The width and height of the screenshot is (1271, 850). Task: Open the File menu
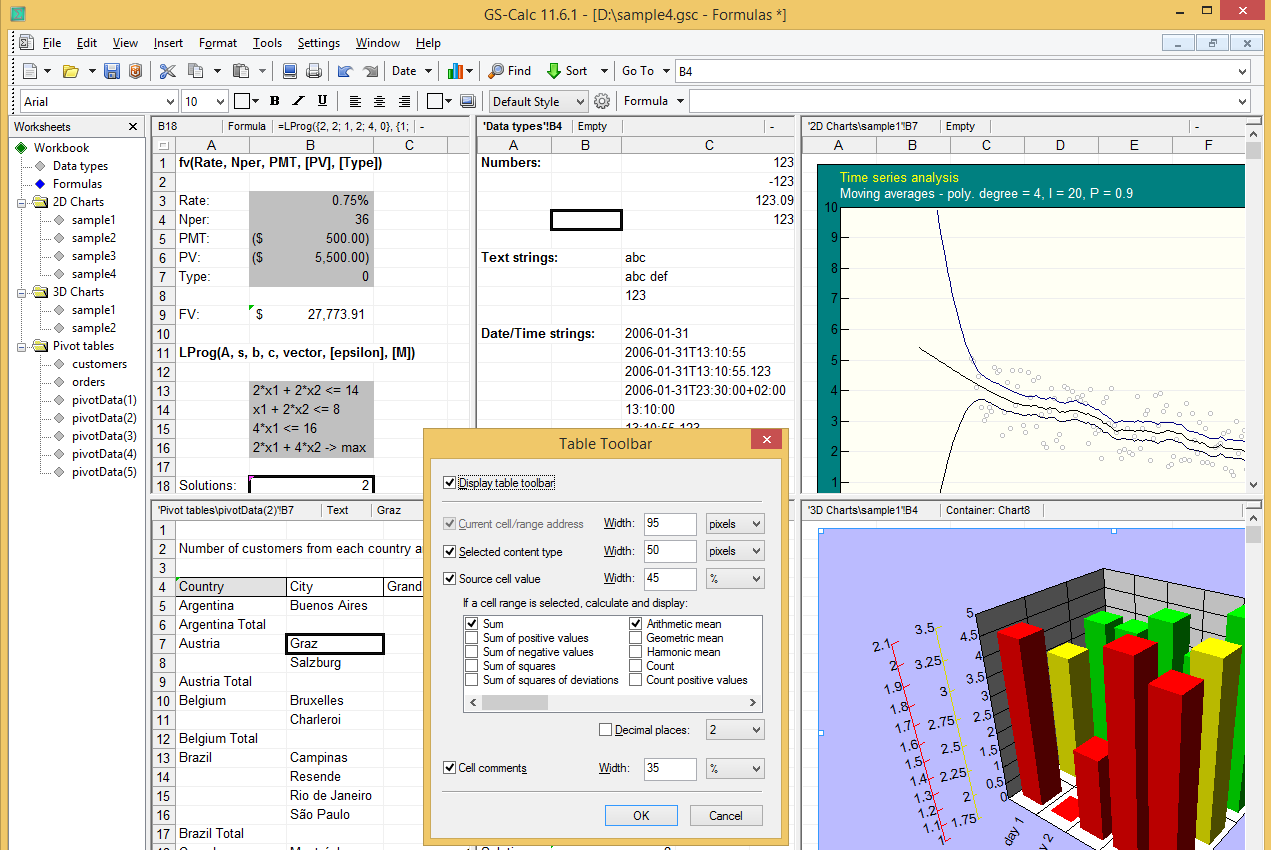point(52,43)
